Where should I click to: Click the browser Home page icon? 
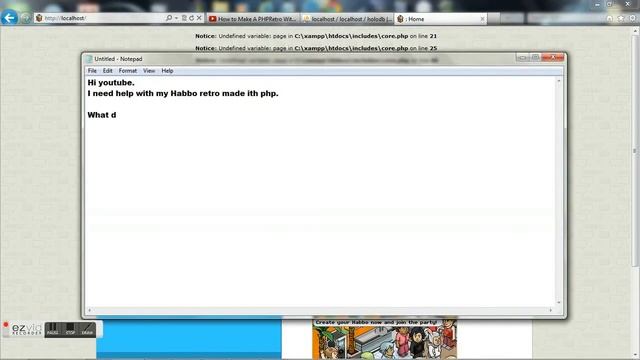pyautogui.click(x=609, y=18)
